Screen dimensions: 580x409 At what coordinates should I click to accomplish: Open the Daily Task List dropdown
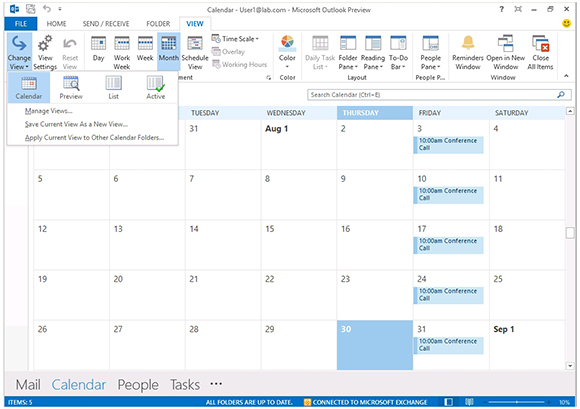320,52
